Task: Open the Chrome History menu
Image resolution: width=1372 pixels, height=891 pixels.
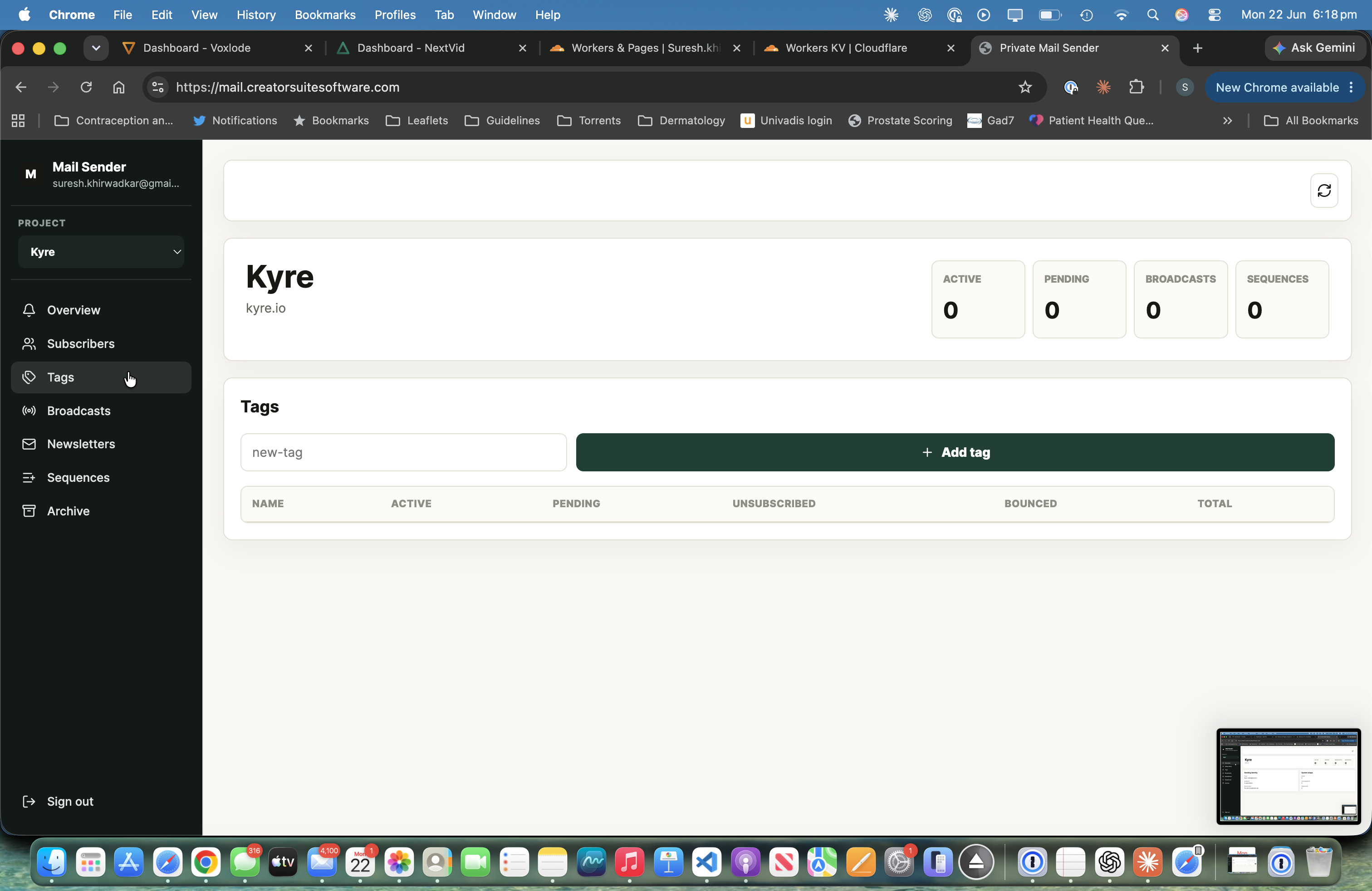Action: click(x=256, y=15)
